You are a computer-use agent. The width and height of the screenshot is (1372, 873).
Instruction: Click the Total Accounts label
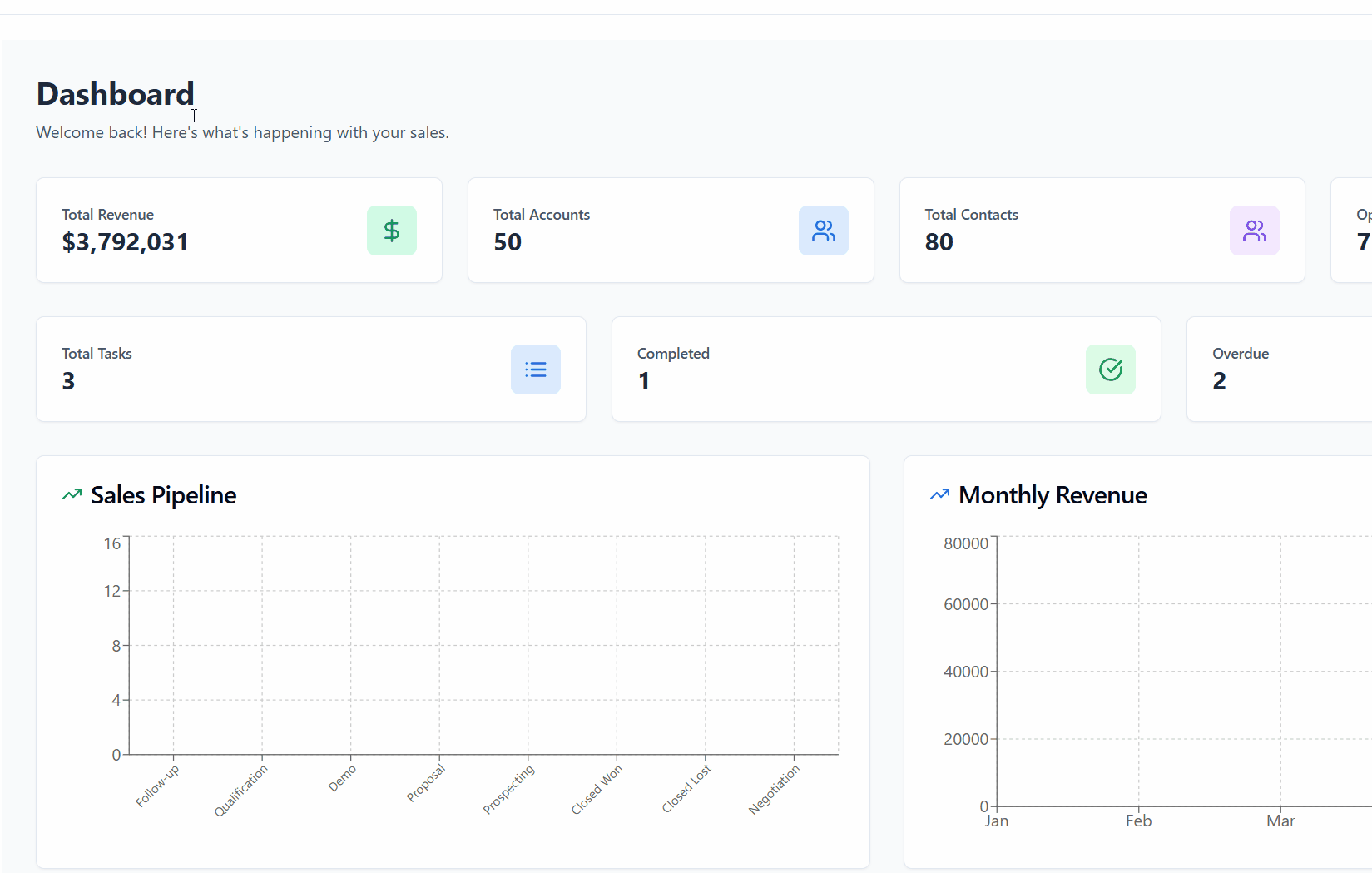[x=542, y=215]
